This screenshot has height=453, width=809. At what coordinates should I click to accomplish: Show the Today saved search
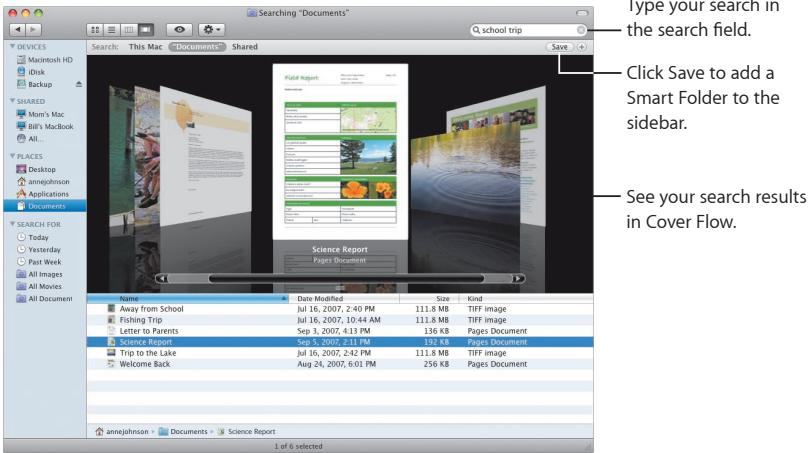click(x=33, y=237)
